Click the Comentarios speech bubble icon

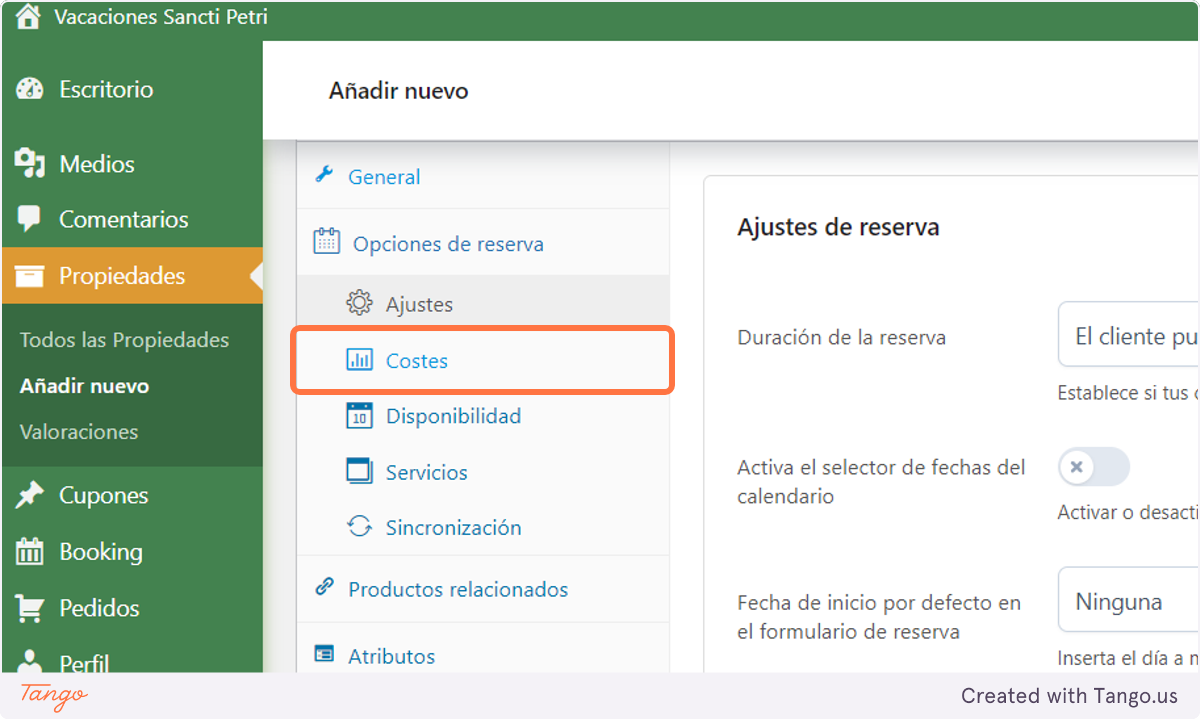pyautogui.click(x=30, y=219)
